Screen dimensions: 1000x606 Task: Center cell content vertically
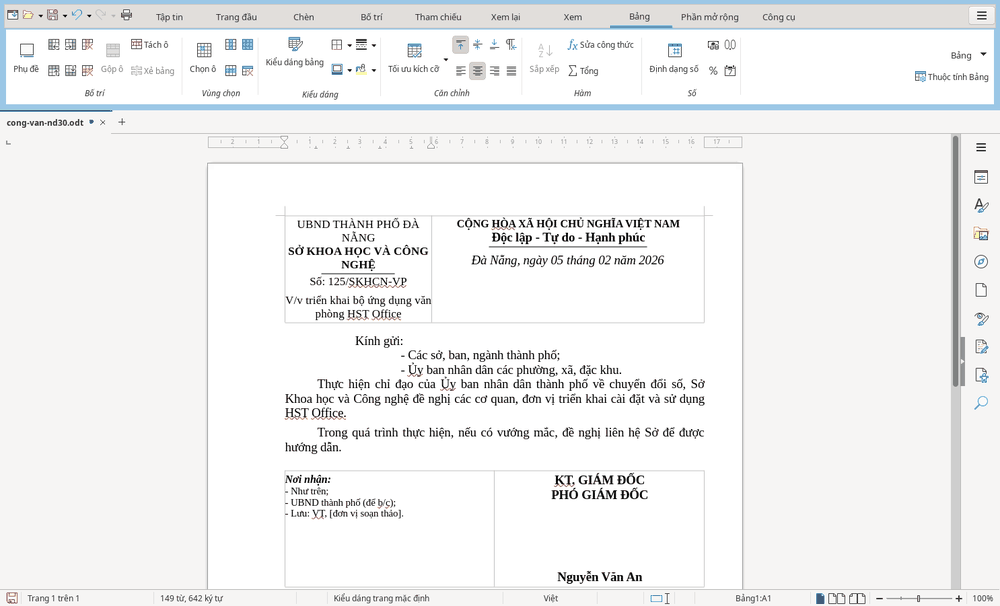pos(477,45)
